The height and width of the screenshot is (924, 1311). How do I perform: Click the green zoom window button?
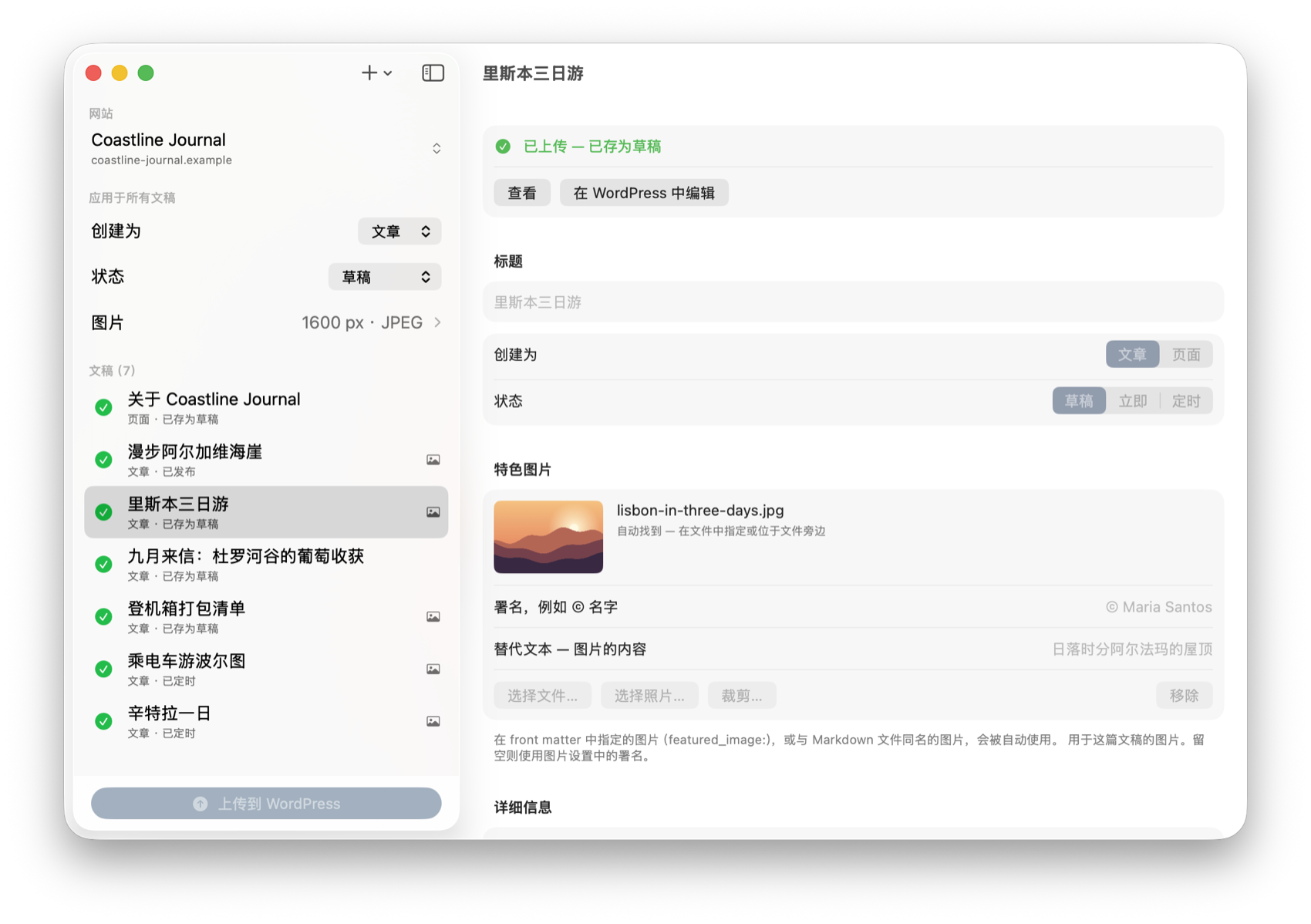click(x=146, y=73)
